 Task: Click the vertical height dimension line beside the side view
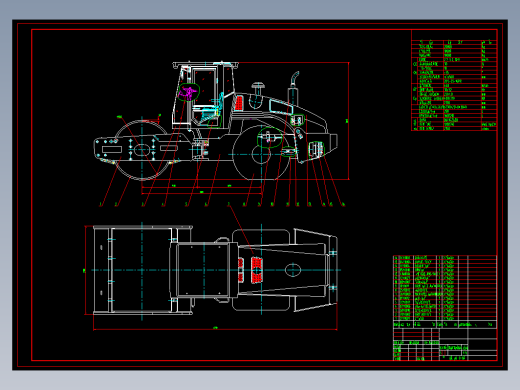click(349, 121)
